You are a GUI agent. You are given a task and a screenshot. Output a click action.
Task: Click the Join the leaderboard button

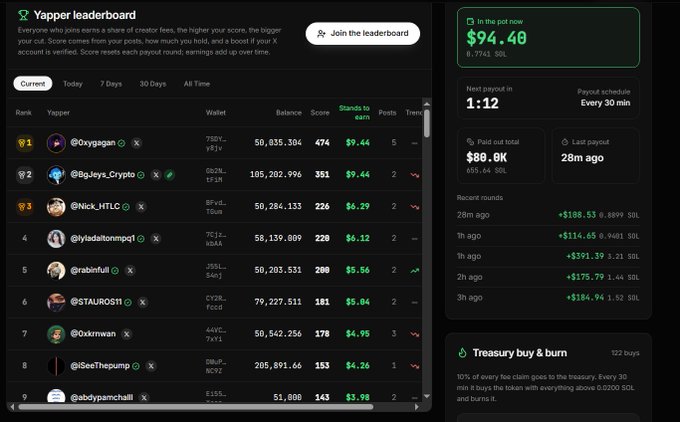click(363, 33)
